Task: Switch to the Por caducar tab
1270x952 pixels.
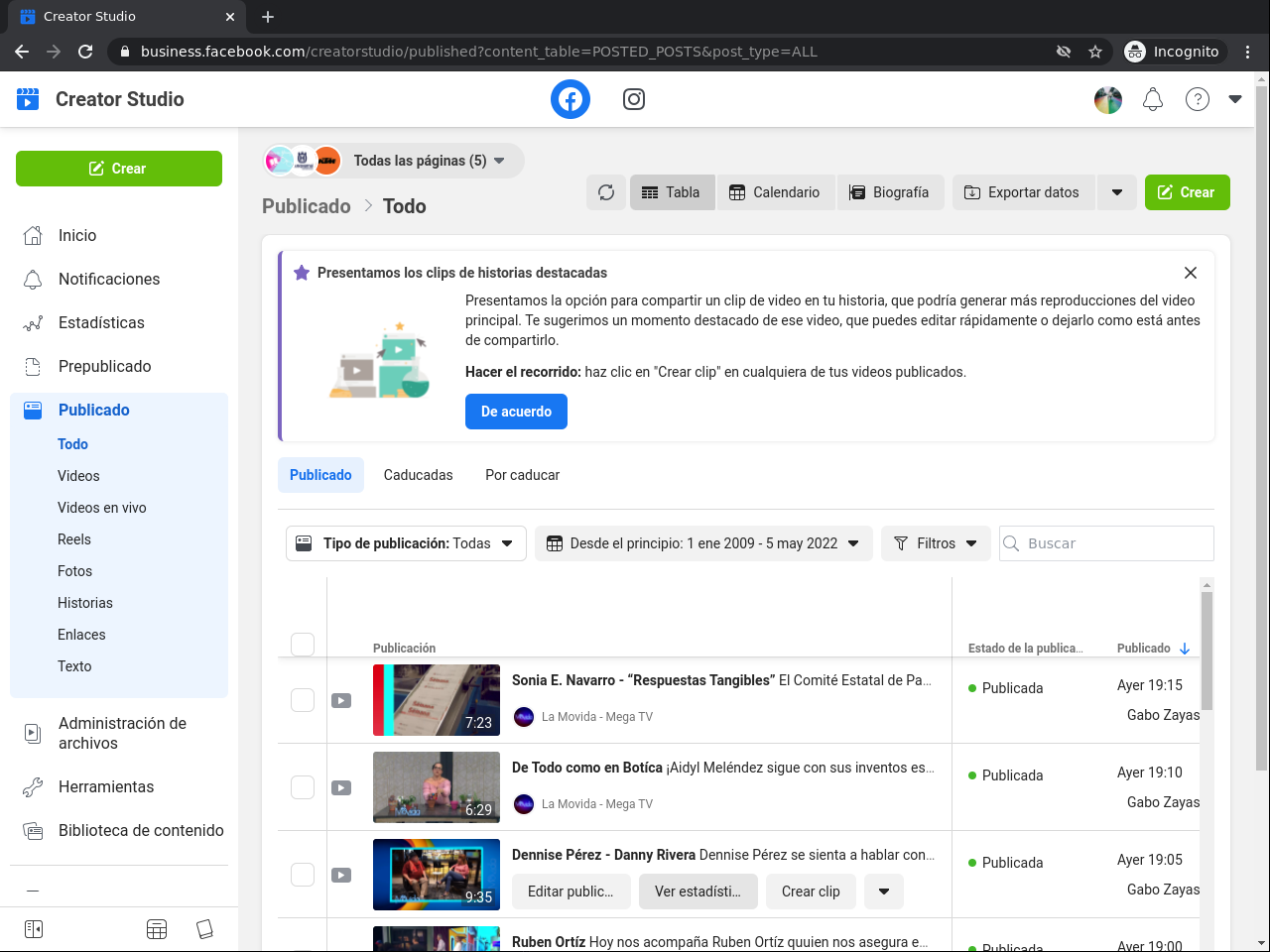Action: click(522, 475)
